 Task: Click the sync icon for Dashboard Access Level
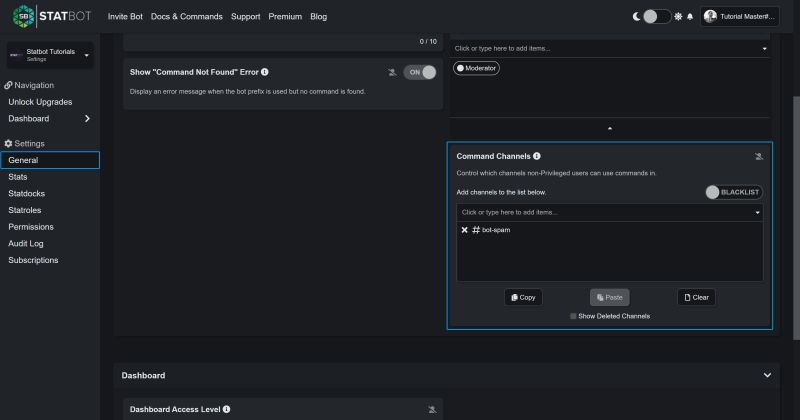432,410
